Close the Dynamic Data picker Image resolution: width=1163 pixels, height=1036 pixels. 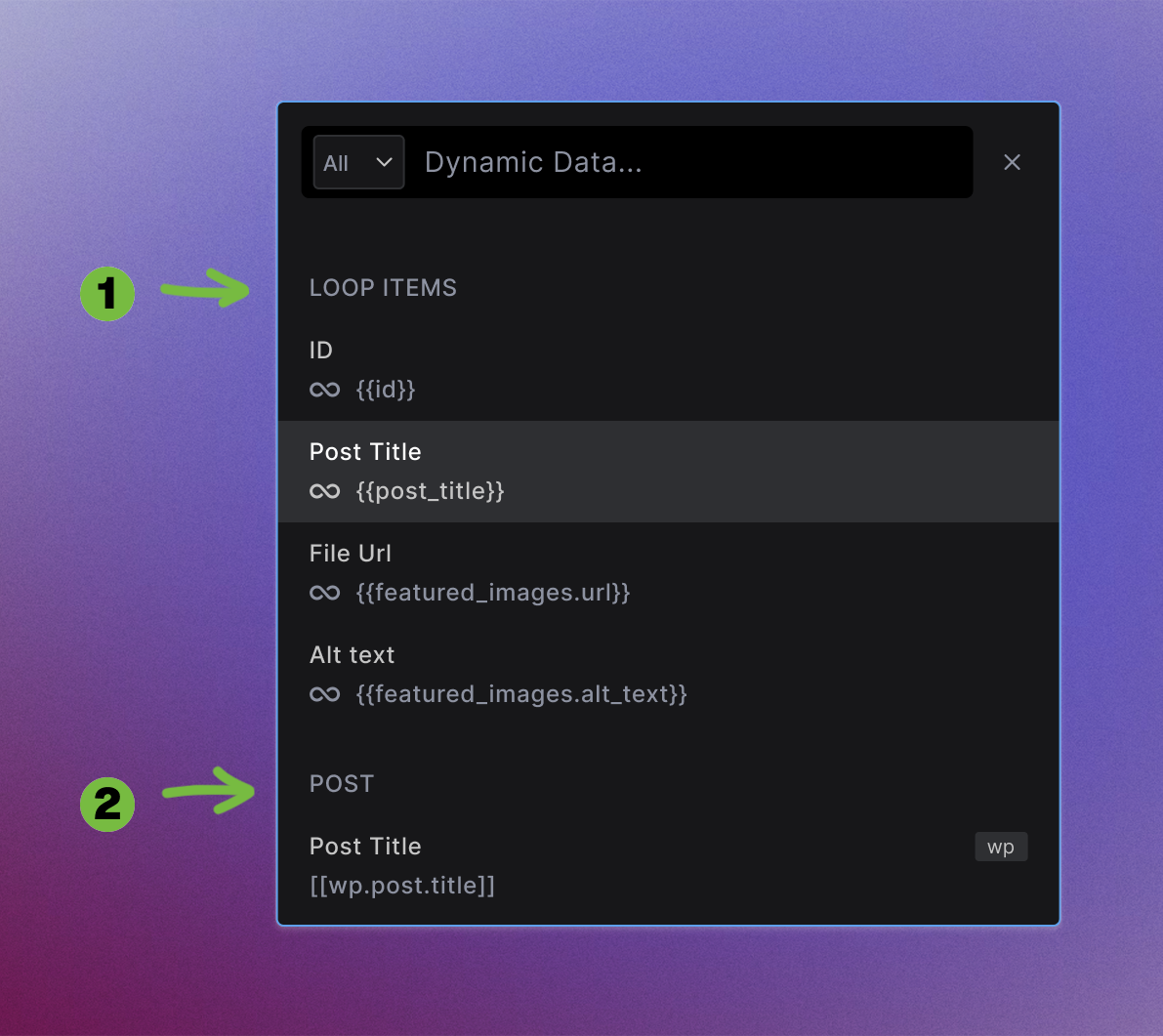(1012, 162)
